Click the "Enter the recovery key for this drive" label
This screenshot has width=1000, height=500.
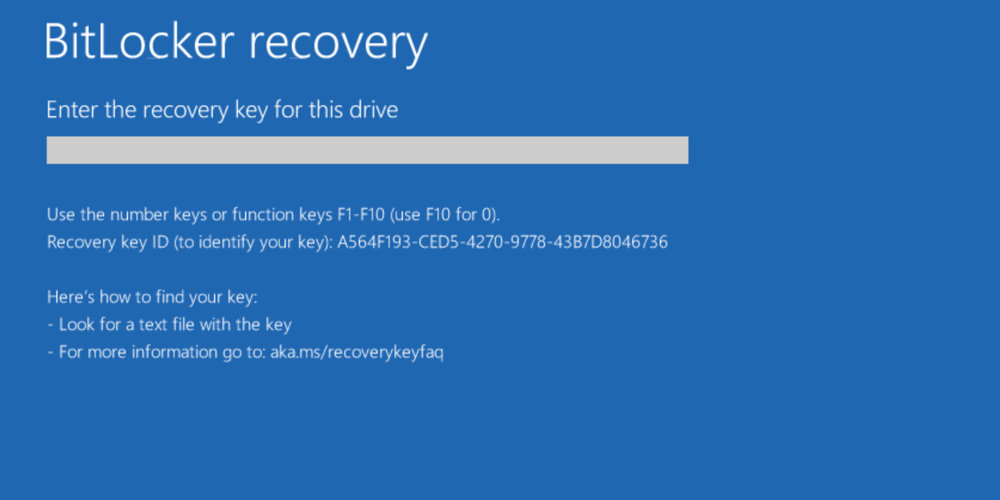pyautogui.click(x=222, y=109)
